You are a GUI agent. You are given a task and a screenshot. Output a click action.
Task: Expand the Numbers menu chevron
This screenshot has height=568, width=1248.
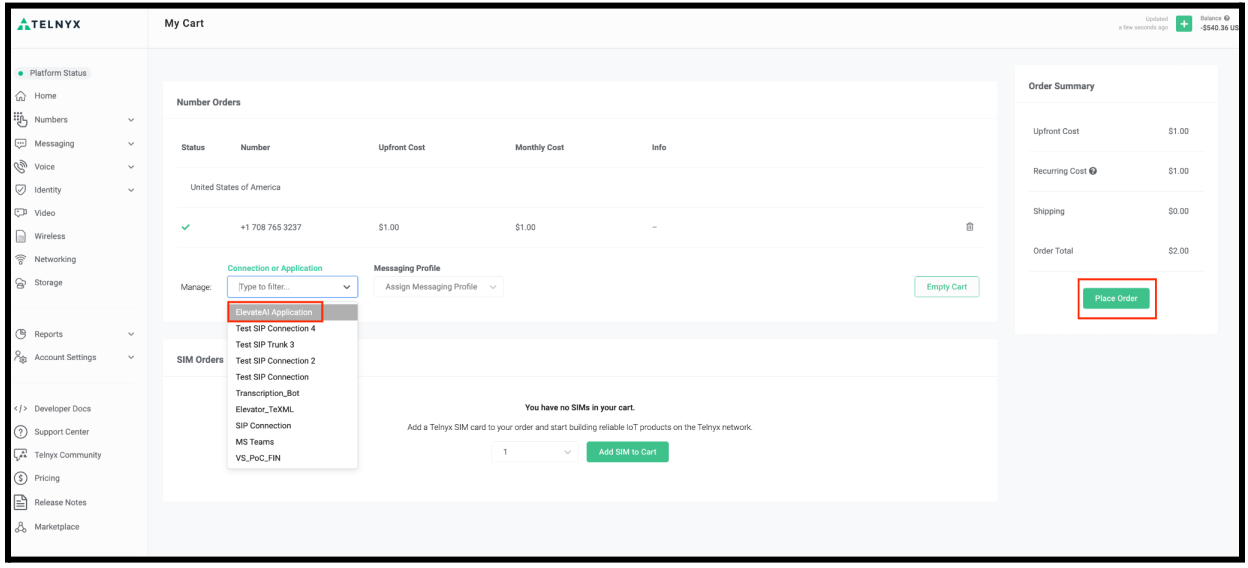point(131,120)
